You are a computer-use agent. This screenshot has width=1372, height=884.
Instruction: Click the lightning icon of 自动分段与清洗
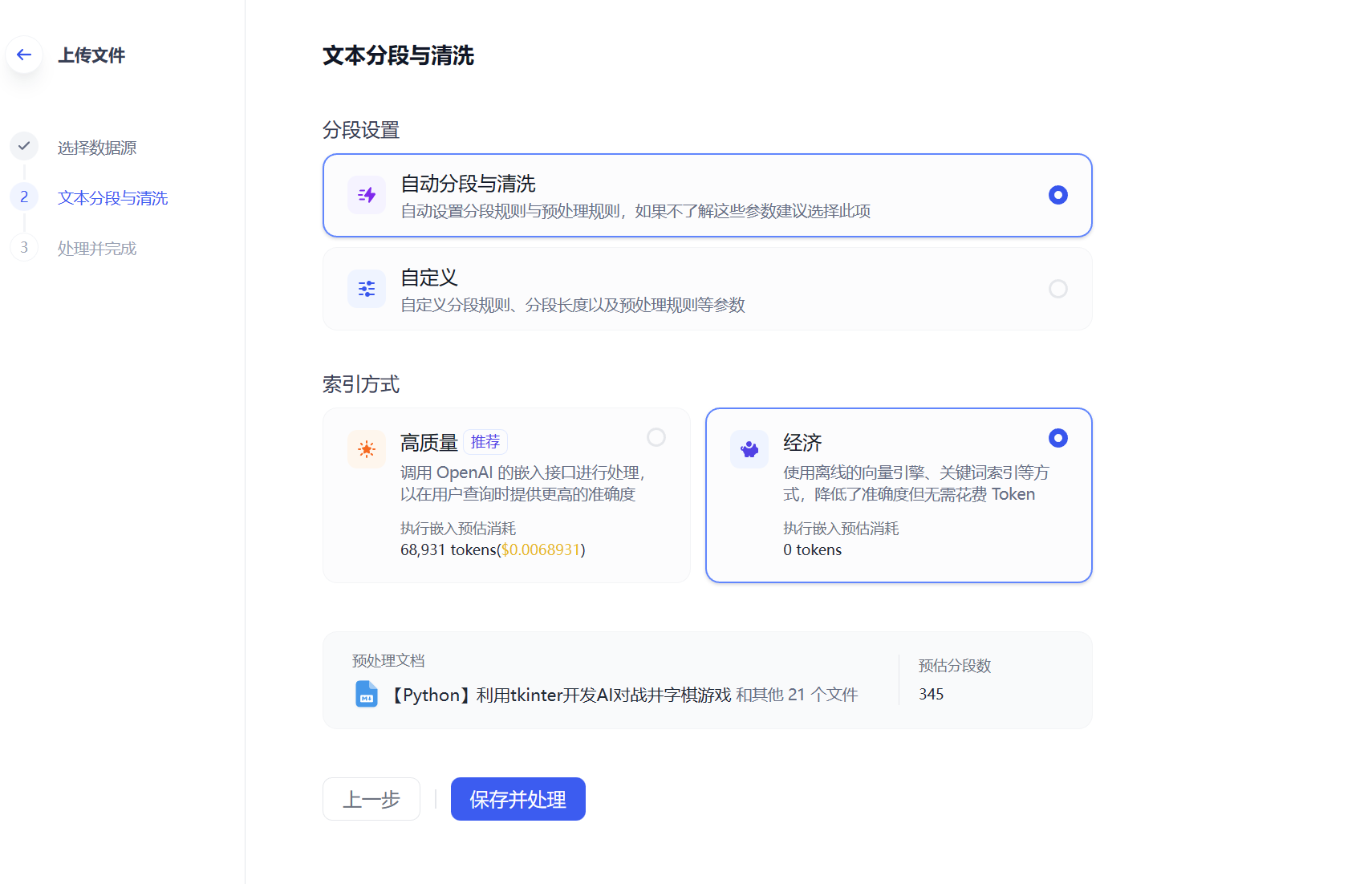tap(367, 195)
